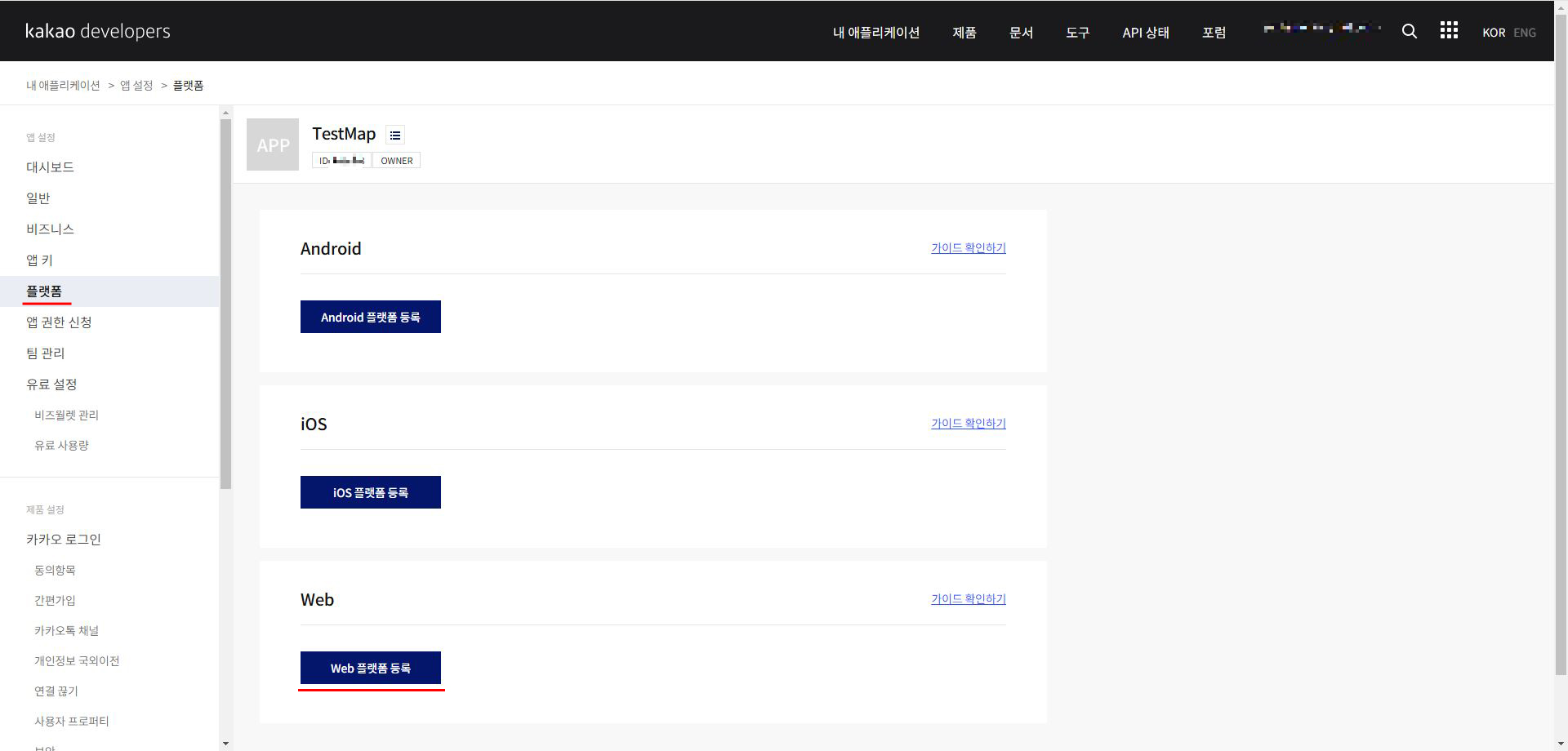Open 가이드 확인하기 link in Web section
Screen dimensions: 1568x751
coord(969,598)
